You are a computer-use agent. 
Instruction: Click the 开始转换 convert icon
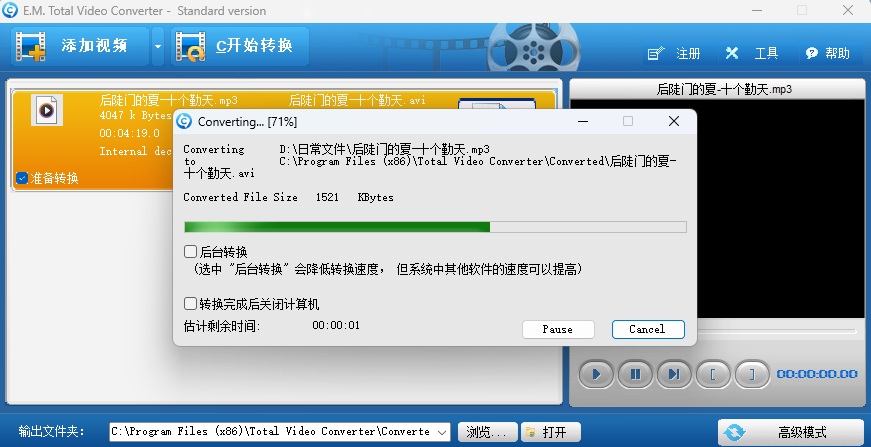[192, 46]
